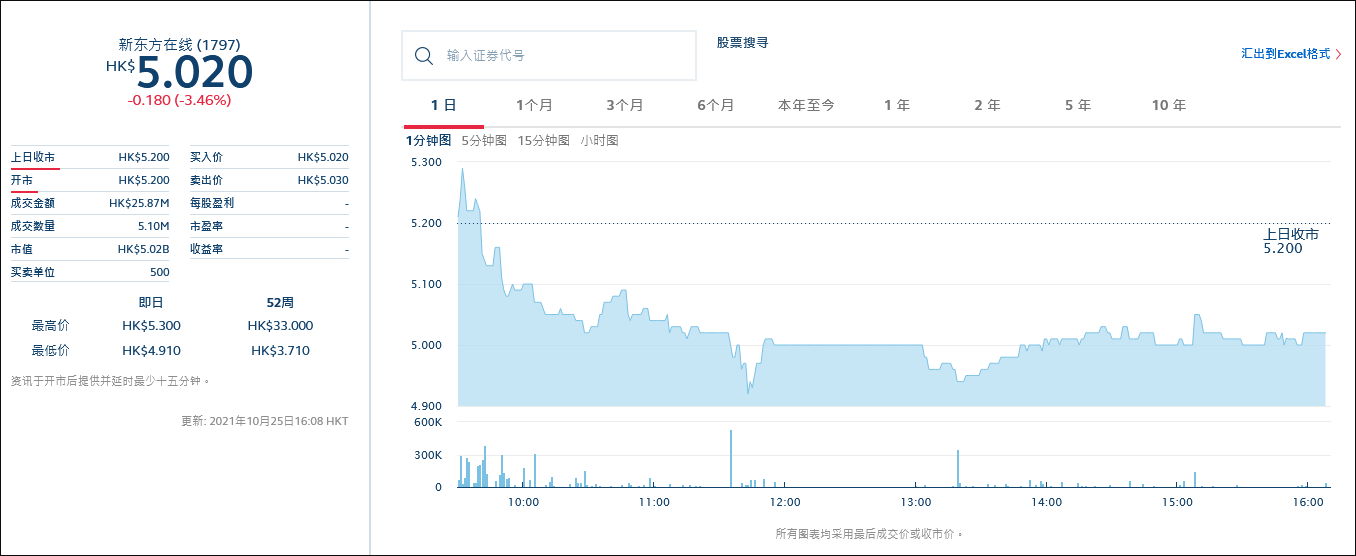The image size is (1356, 556).
Task: Click the red arrow beside Excel export
Action: [1338, 54]
